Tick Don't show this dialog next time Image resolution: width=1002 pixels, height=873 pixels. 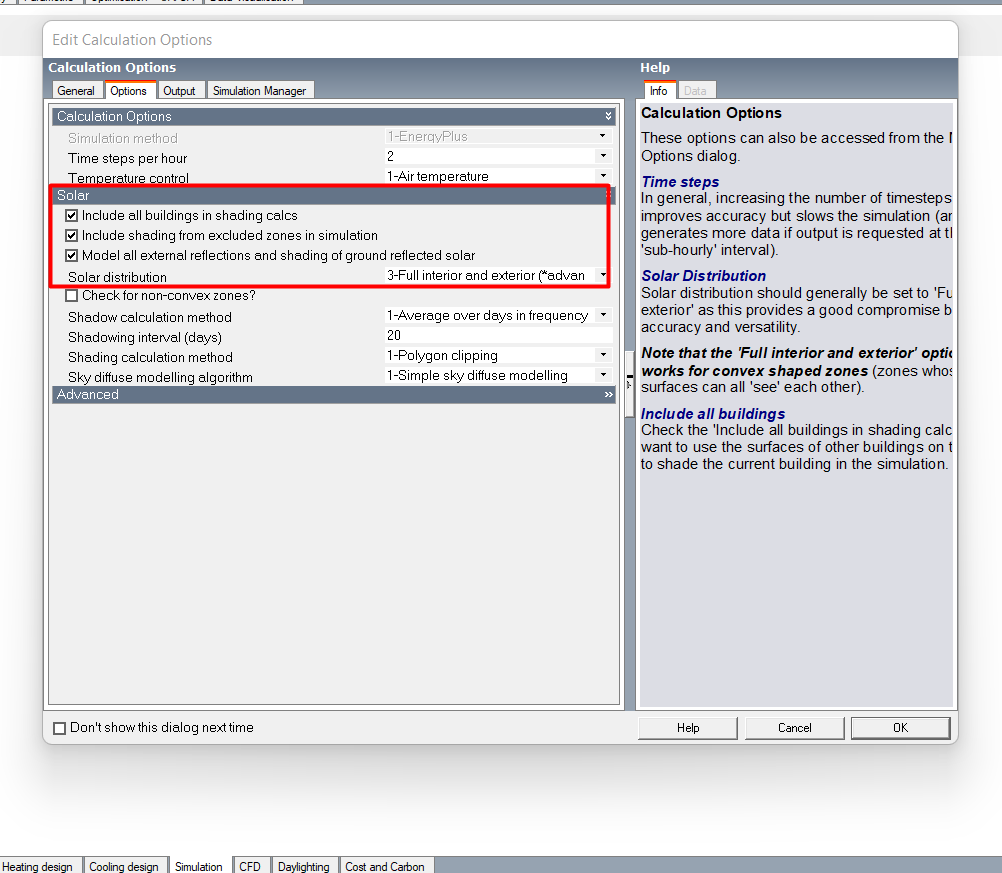[59, 728]
